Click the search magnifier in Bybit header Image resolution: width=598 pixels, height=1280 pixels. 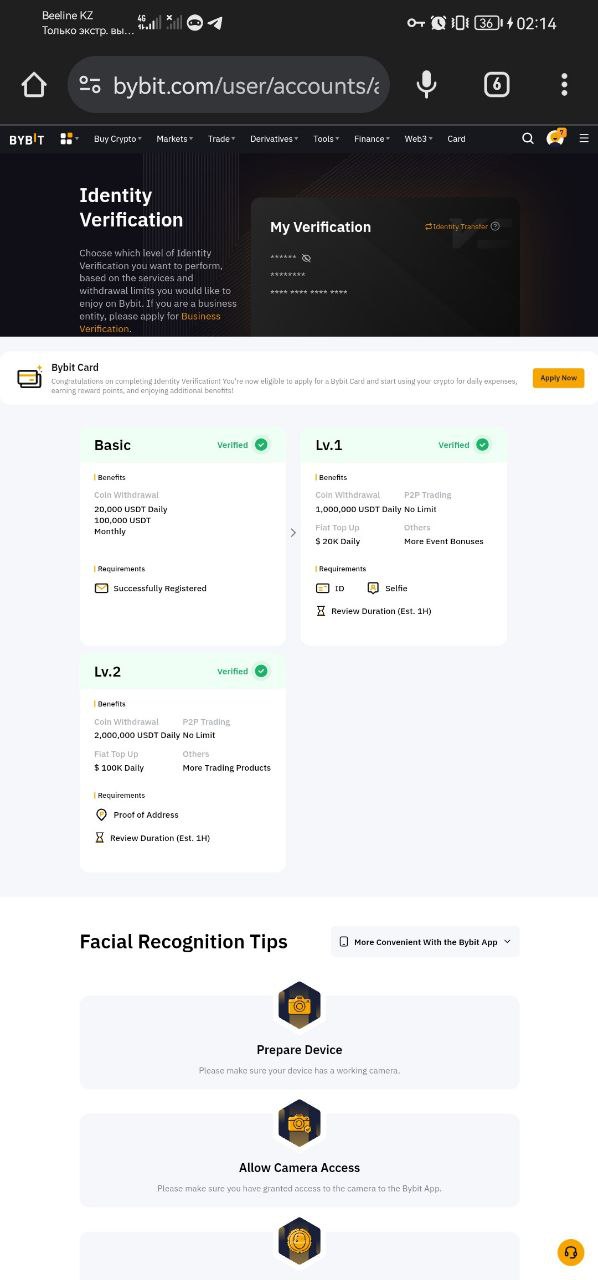528,139
